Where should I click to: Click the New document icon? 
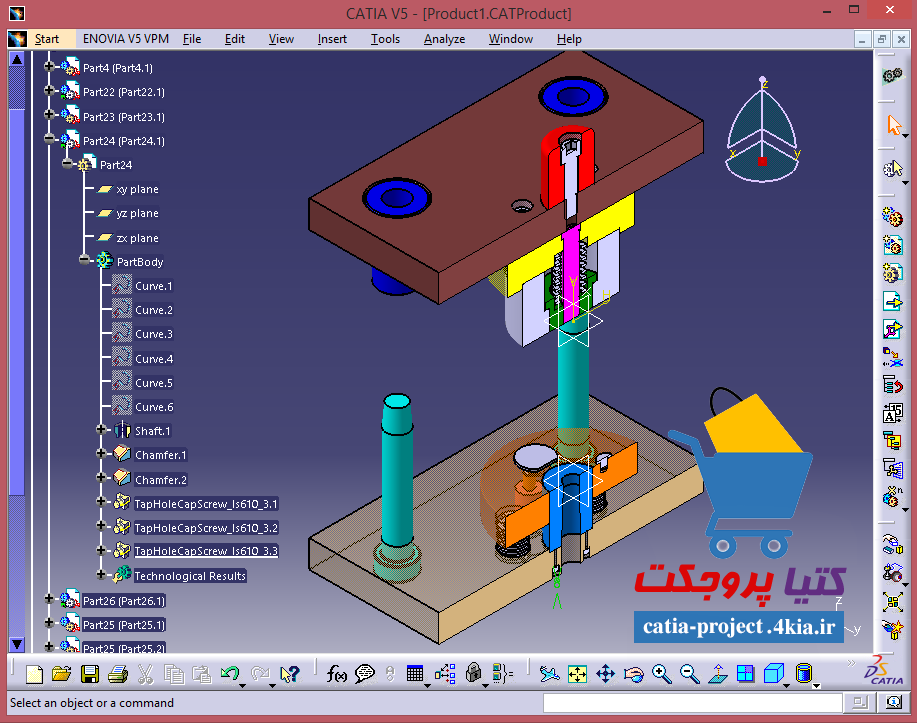(35, 674)
